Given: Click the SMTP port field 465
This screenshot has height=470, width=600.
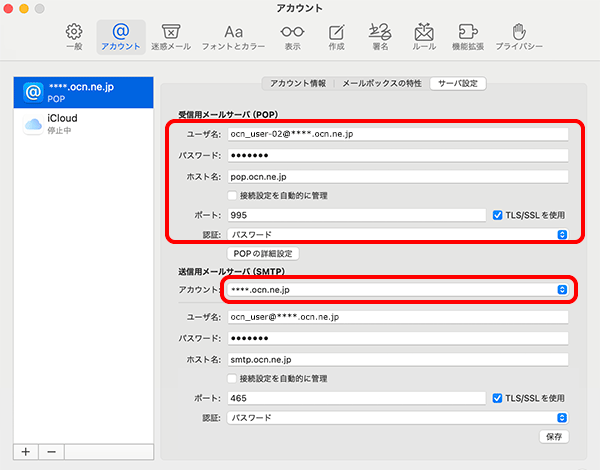Looking at the screenshot, I should [x=357, y=398].
